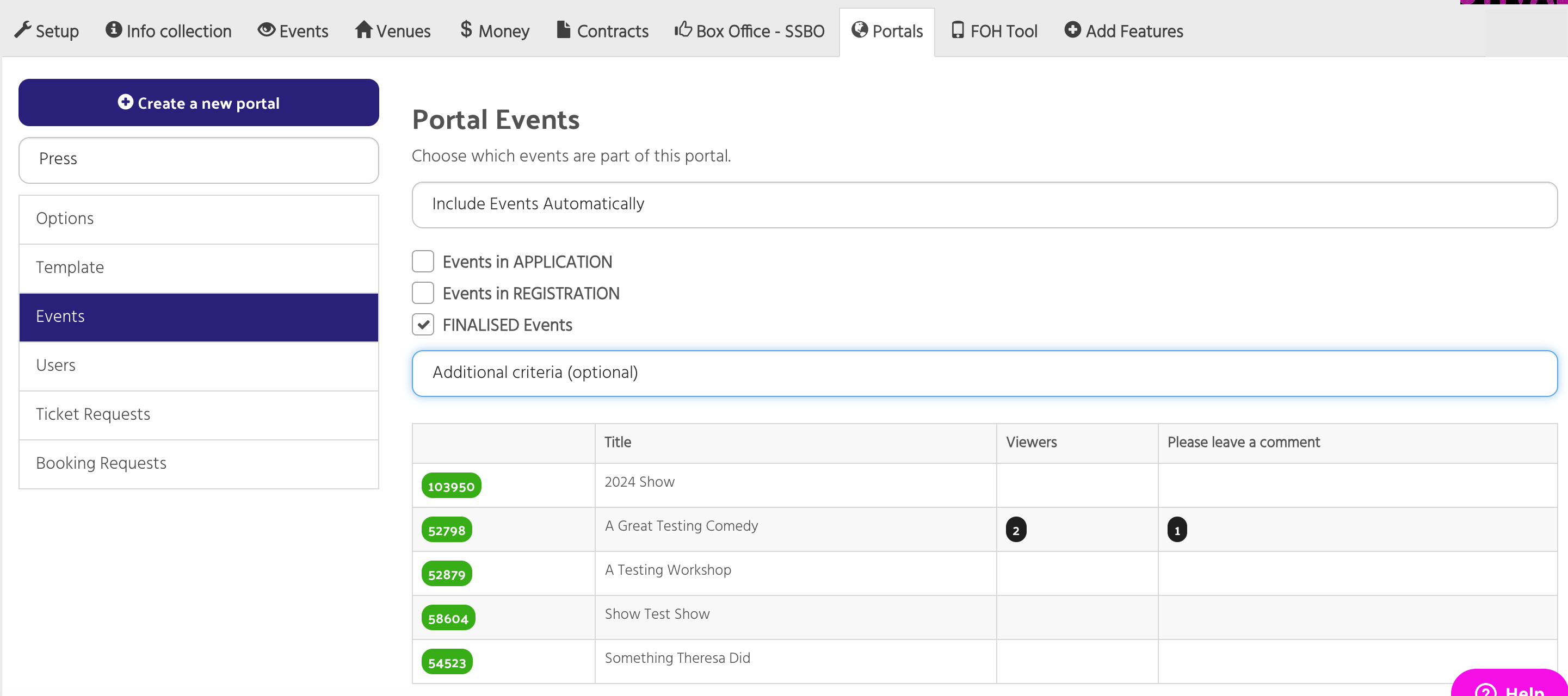
Task: Click the green 52798 event badge
Action: pos(446,530)
